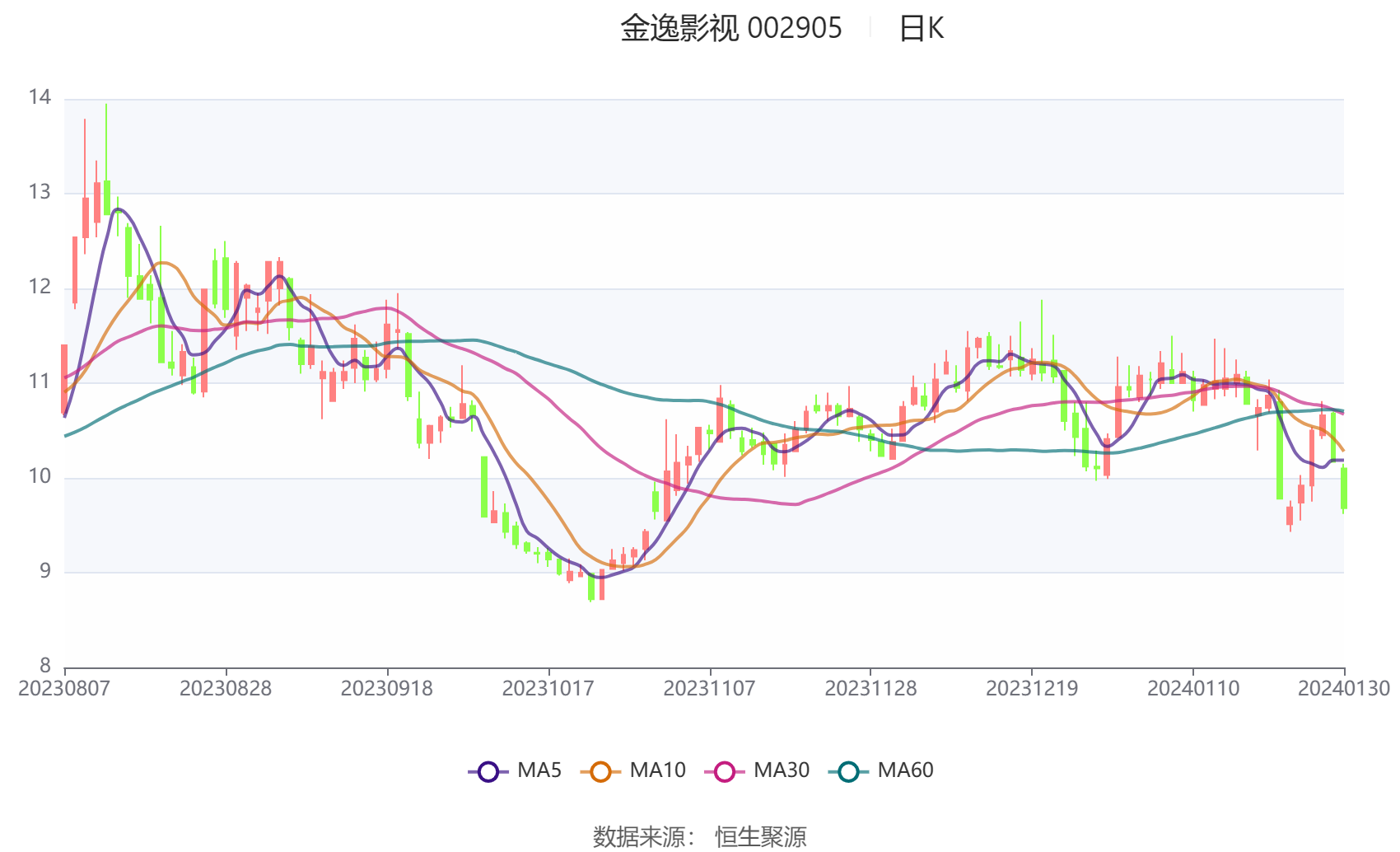Click the y-axis price label 8
Image resolution: width=1400 pixels, height=852 pixels.
[x=45, y=666]
